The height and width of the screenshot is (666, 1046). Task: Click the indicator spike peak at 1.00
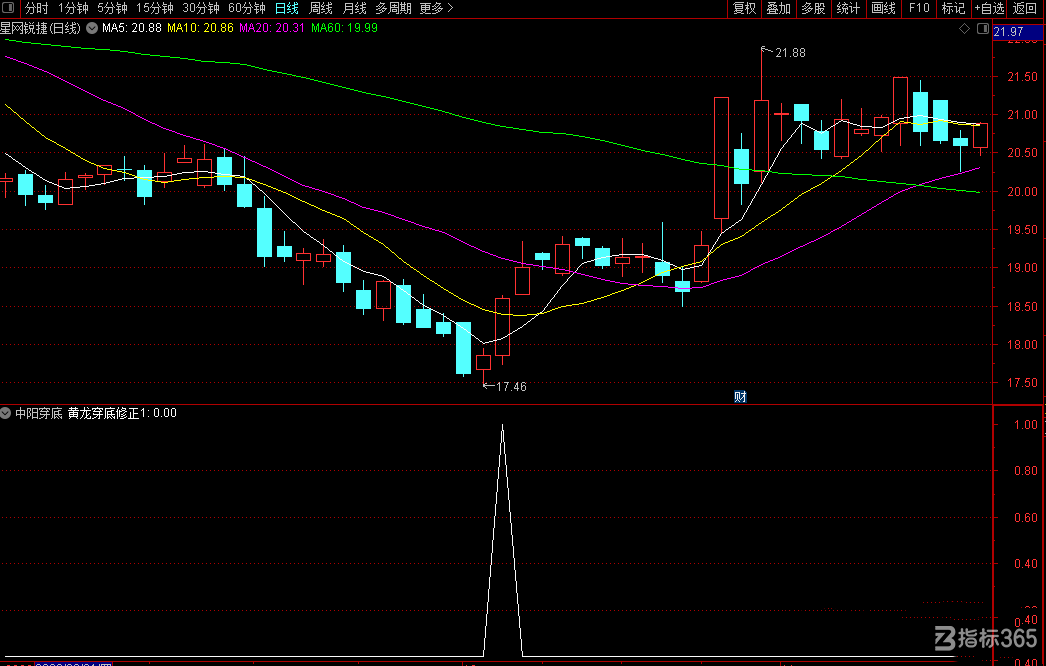(x=502, y=425)
